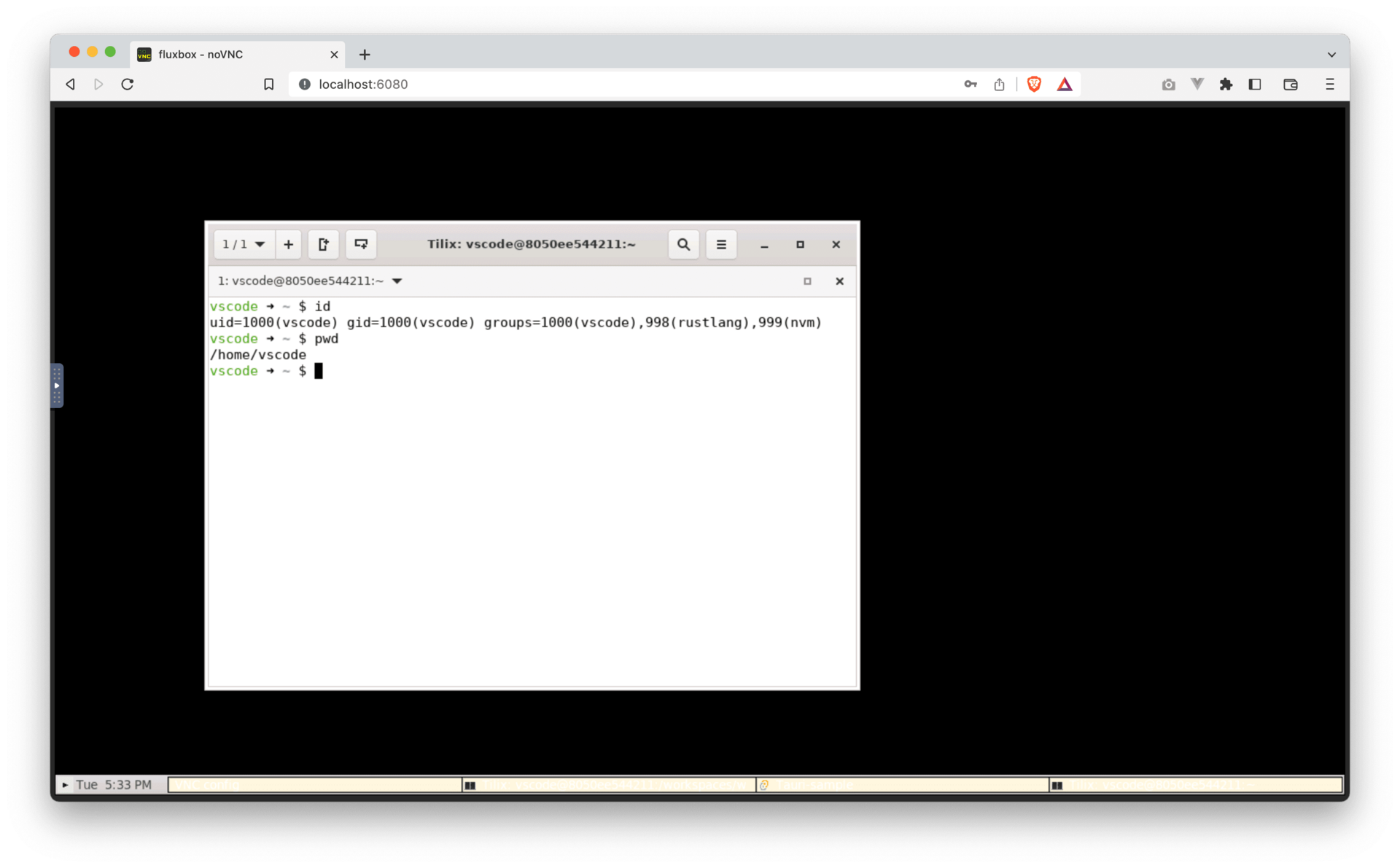
Task: Expand the noVNC control panel handle
Action: (x=57, y=386)
